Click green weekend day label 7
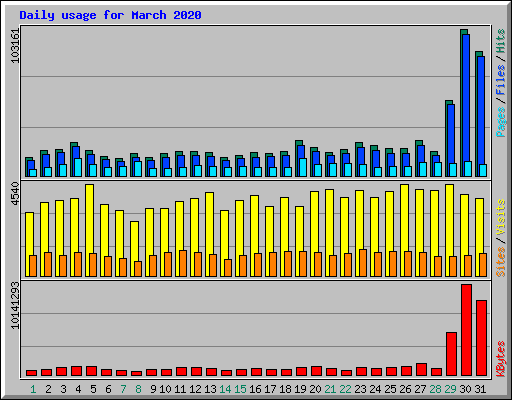The height and width of the screenshot is (400, 512). click(123, 389)
